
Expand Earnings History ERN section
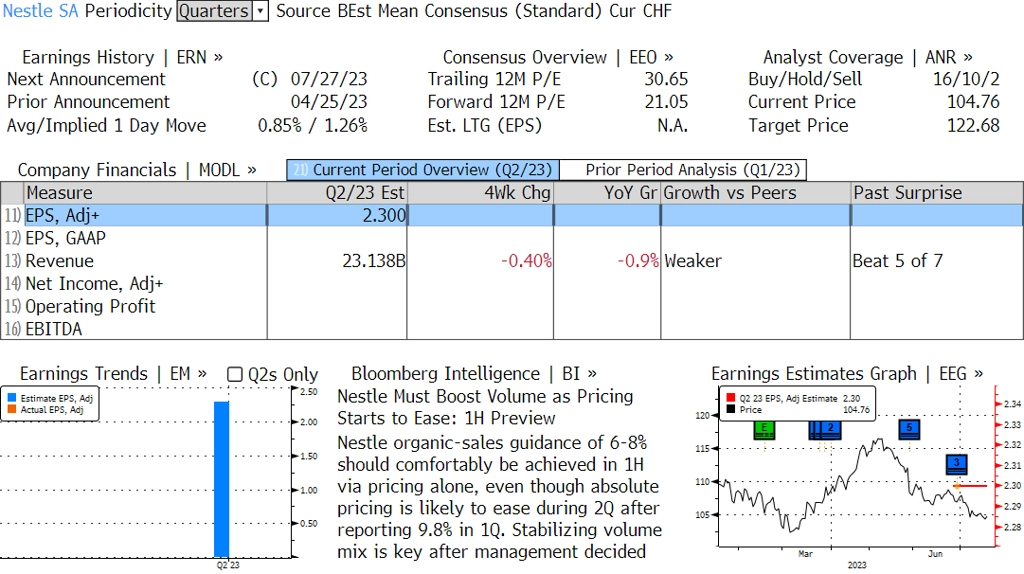coord(122,57)
